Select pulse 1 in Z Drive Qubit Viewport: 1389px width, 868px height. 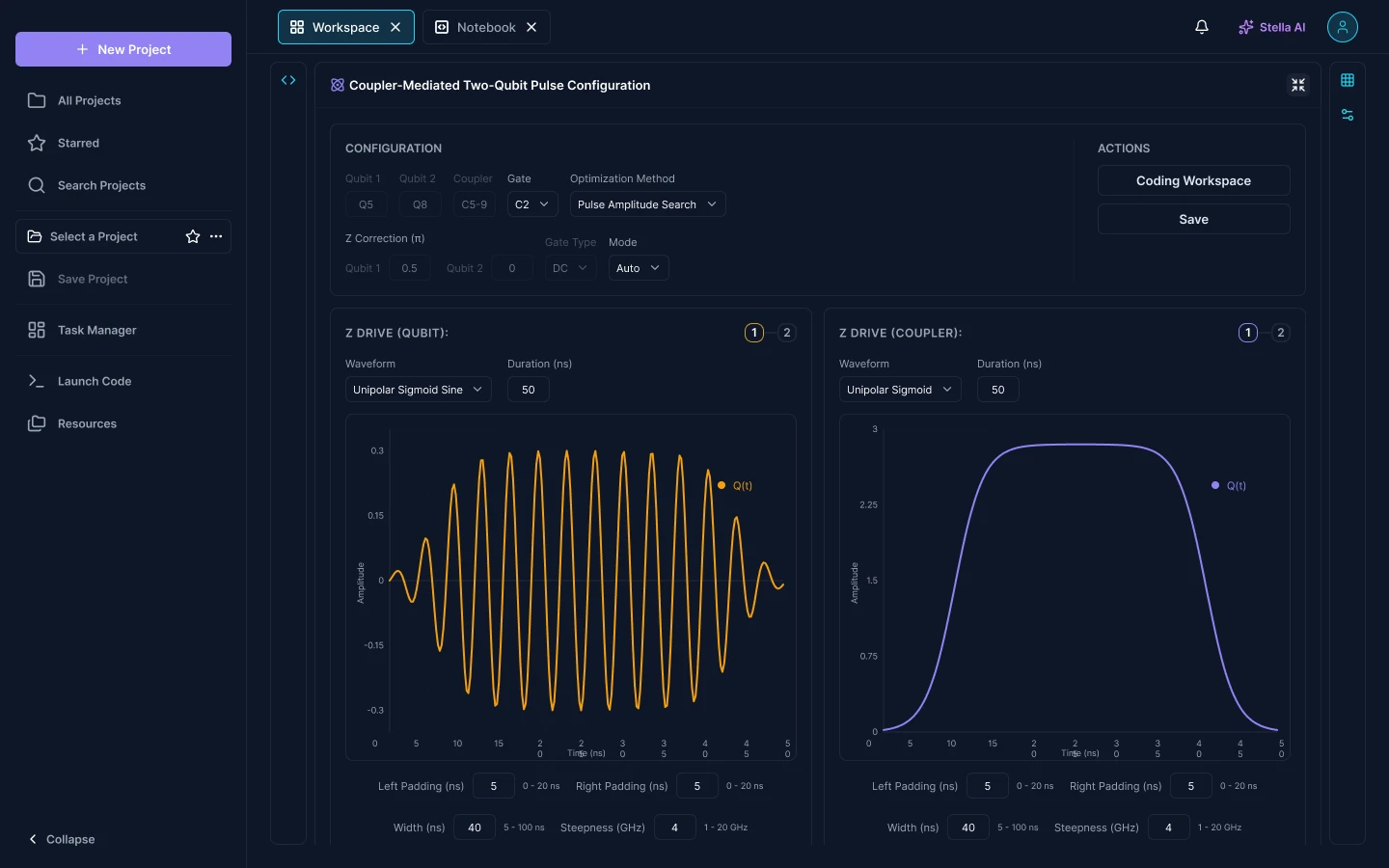coord(754,333)
